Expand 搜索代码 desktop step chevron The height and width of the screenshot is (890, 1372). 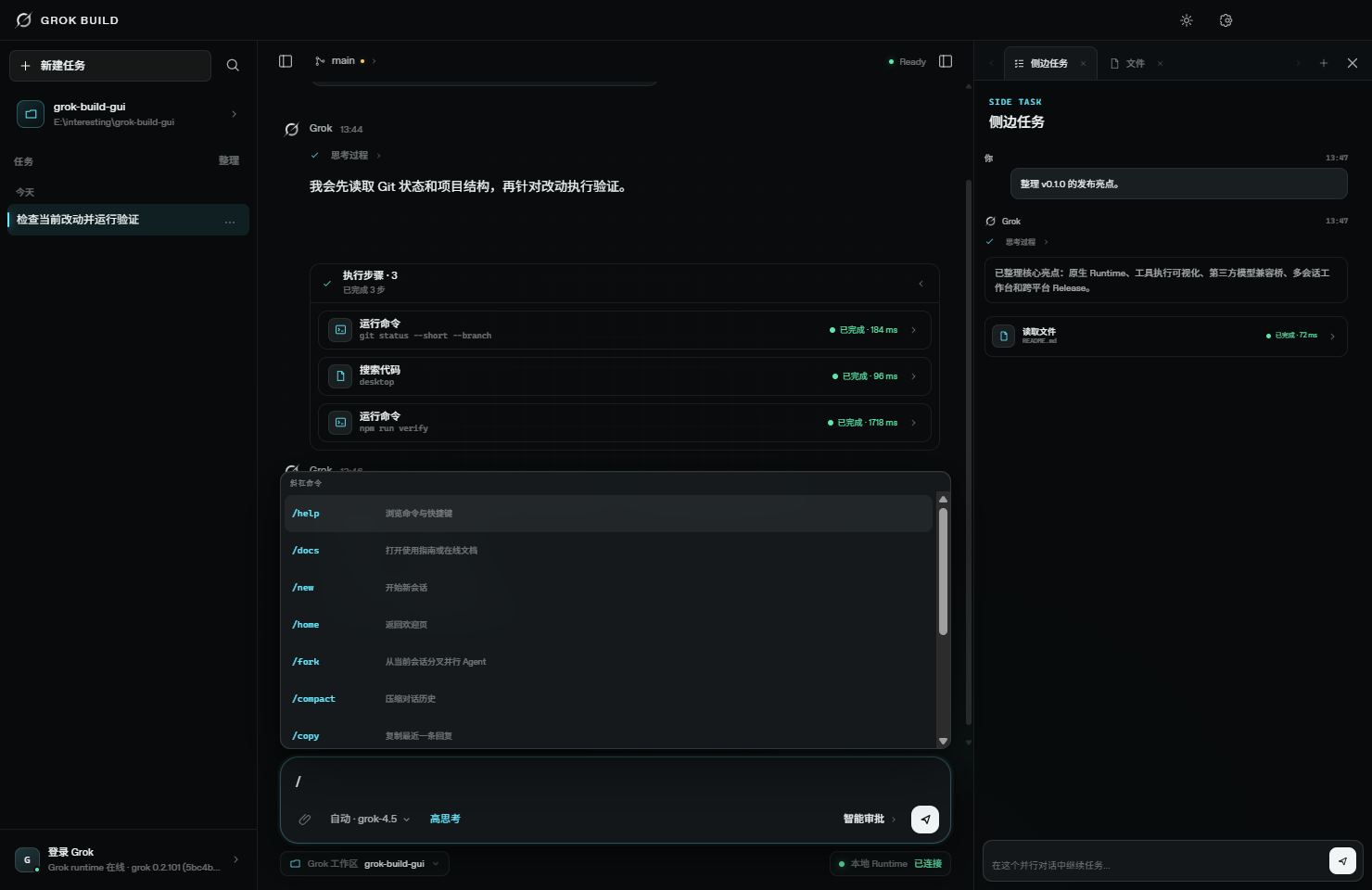point(913,376)
